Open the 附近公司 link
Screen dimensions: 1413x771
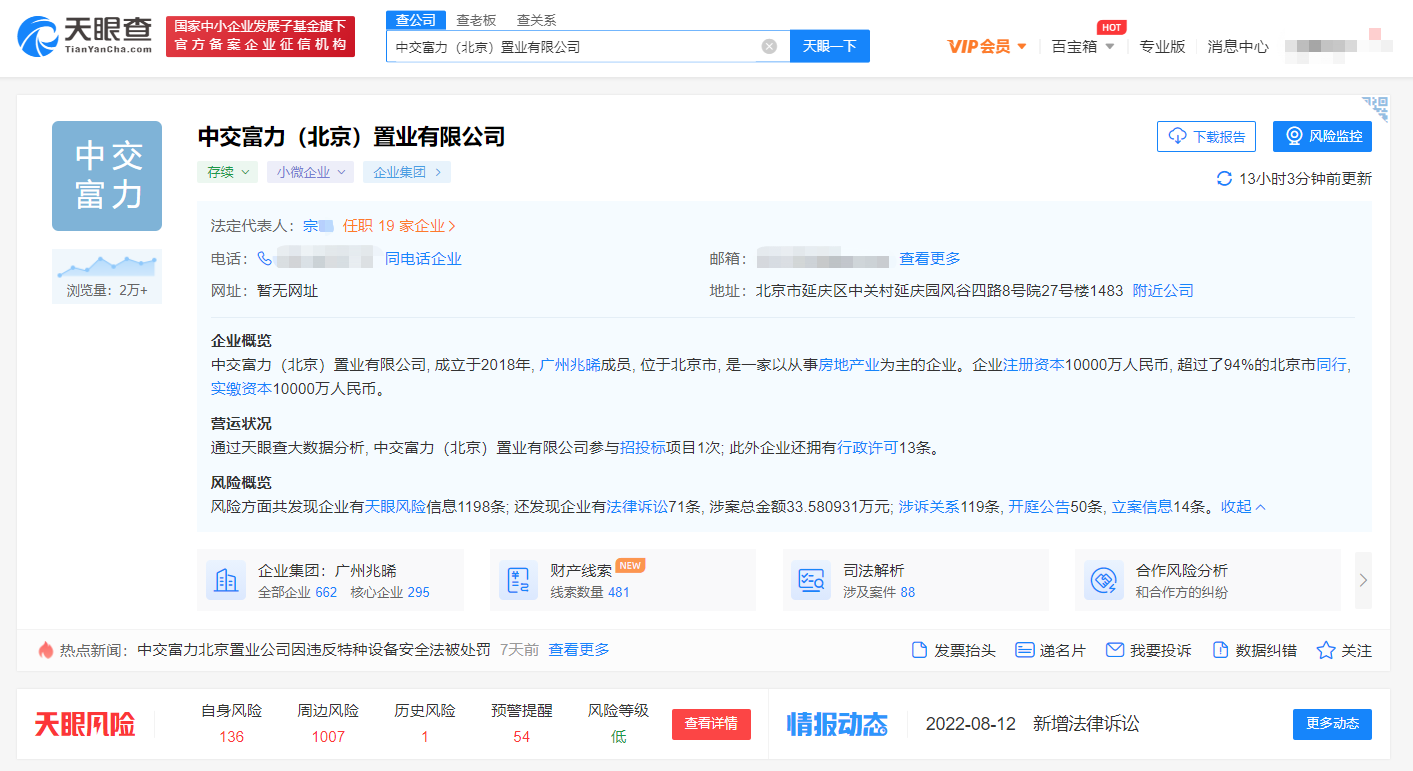(1163, 290)
